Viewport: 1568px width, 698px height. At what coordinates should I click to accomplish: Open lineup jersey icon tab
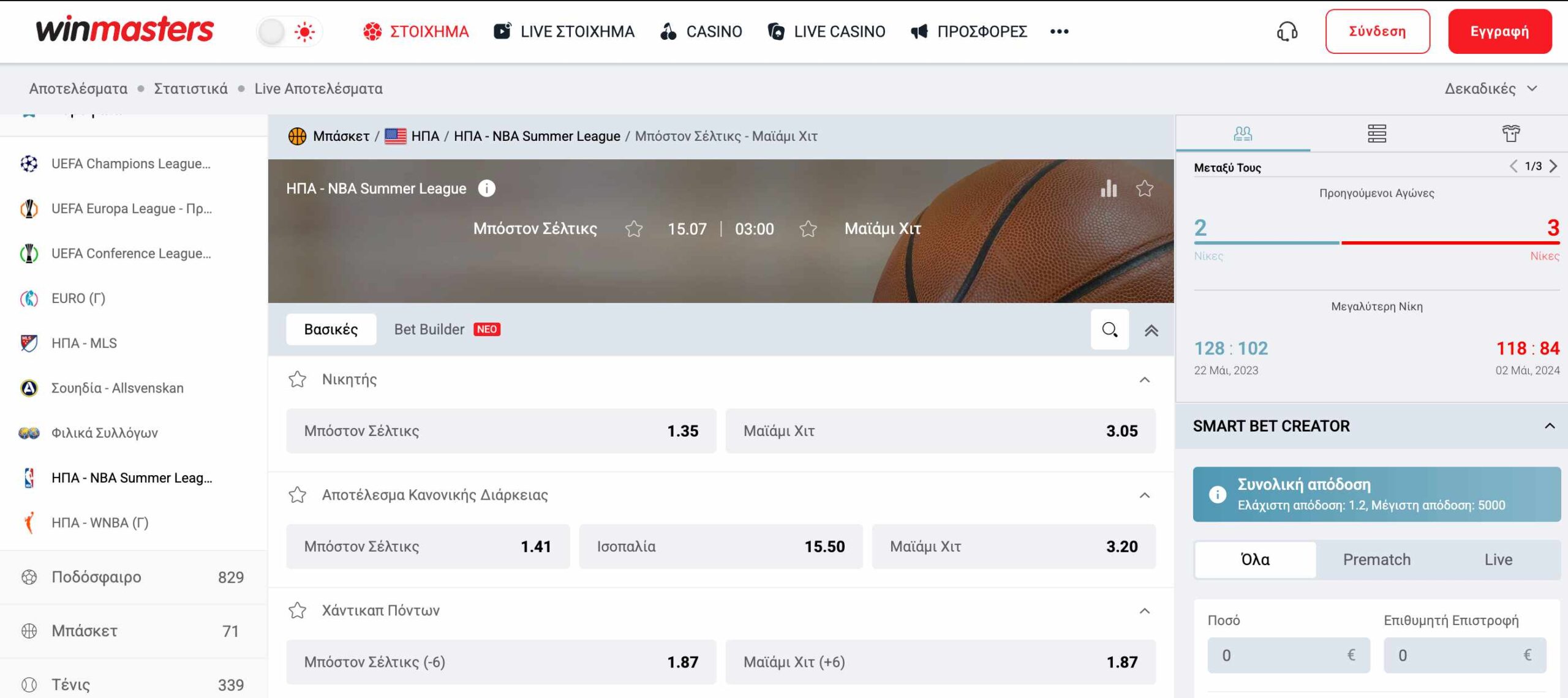tap(1511, 133)
